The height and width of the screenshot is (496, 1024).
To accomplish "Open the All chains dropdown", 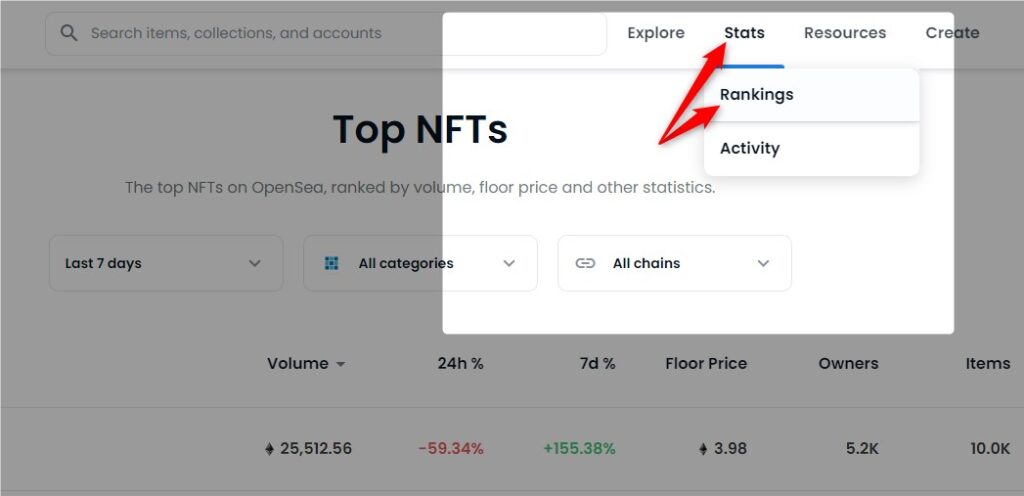I will tap(675, 264).
